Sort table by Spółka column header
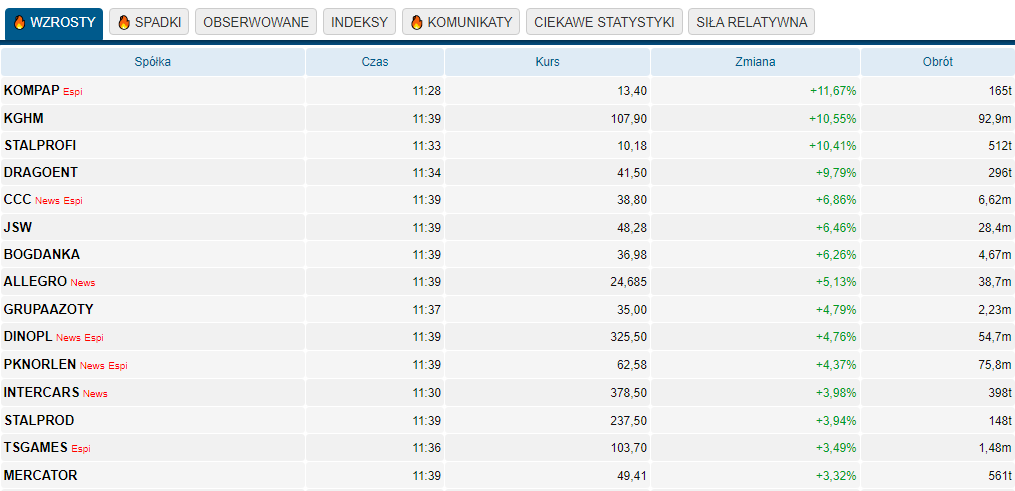Screen dimensions: 1015x491 coord(153,62)
